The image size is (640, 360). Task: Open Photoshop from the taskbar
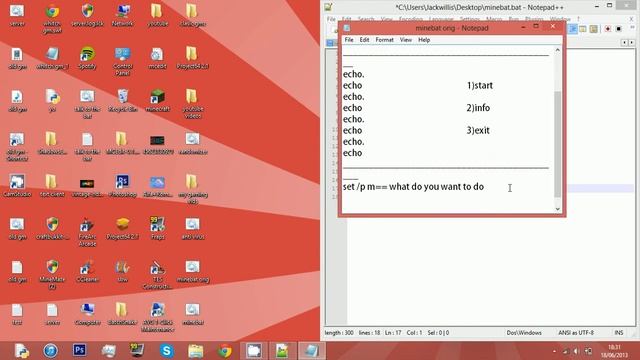tap(80, 351)
